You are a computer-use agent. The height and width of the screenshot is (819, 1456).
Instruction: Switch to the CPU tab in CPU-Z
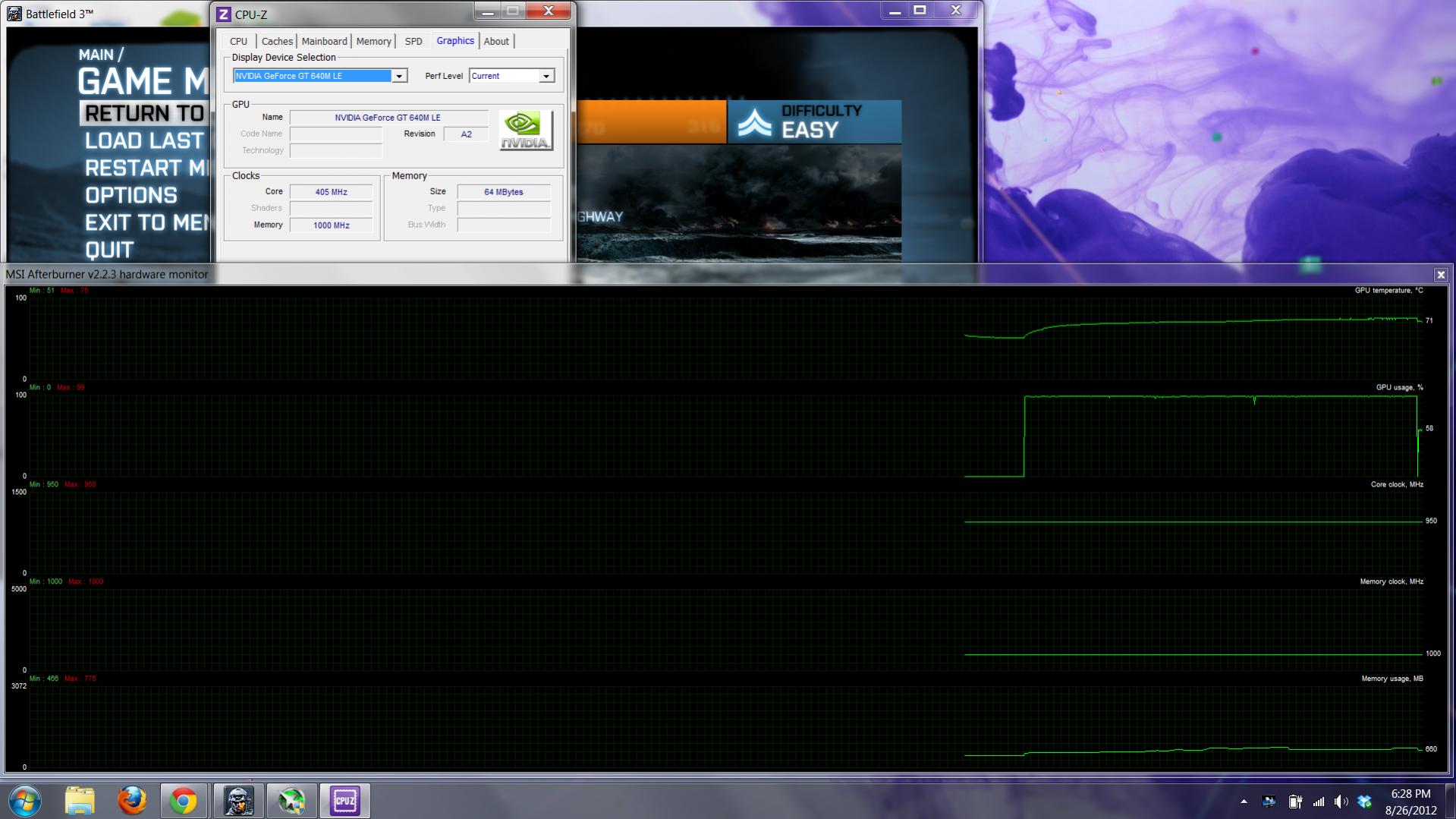tap(238, 42)
